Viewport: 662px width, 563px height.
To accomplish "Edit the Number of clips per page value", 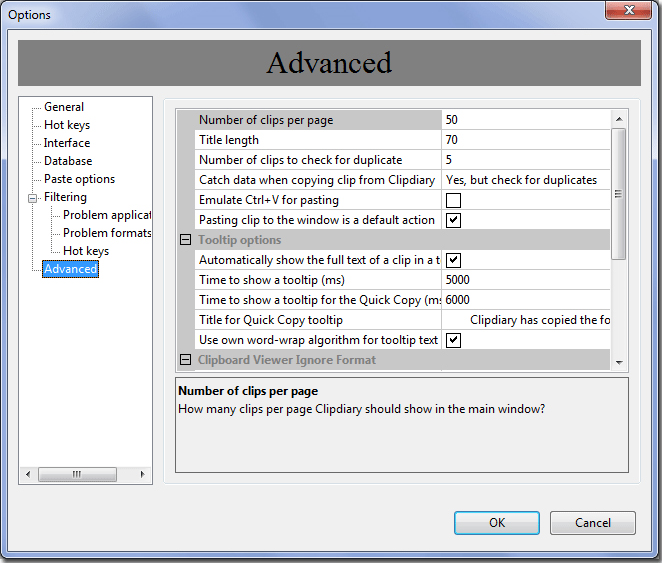I will (x=525, y=120).
